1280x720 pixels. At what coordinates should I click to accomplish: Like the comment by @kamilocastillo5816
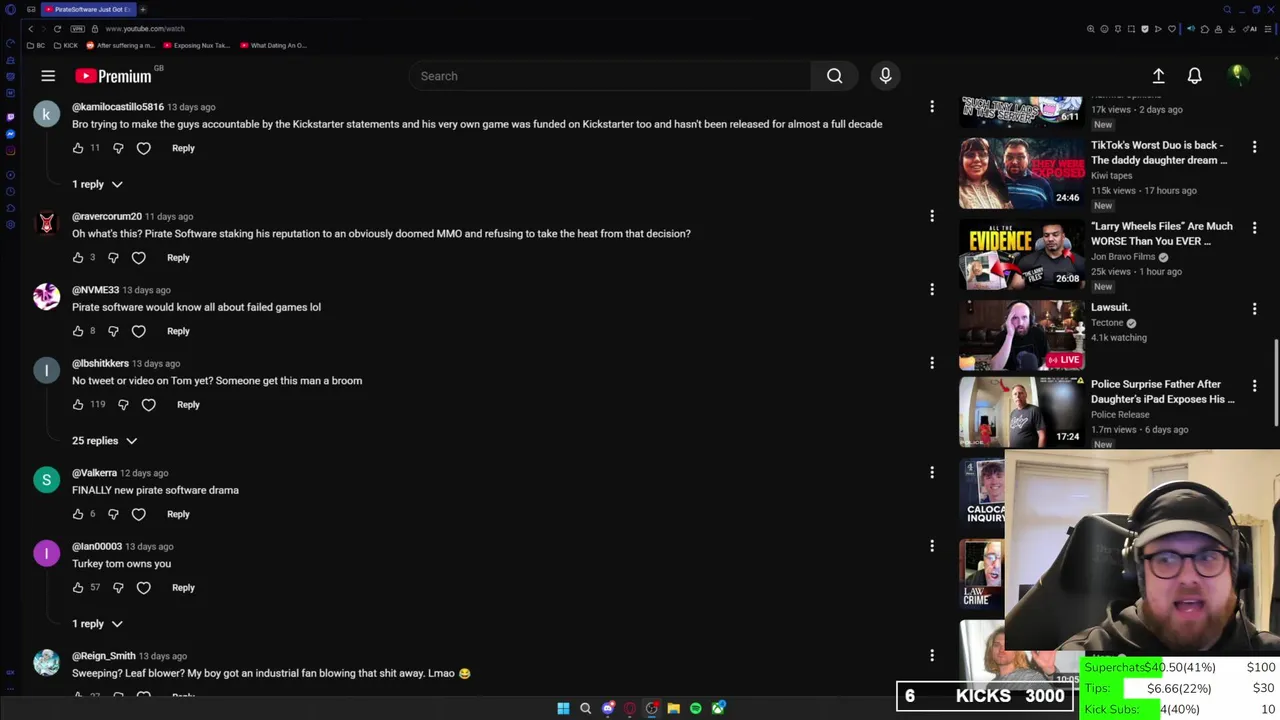[x=78, y=148]
